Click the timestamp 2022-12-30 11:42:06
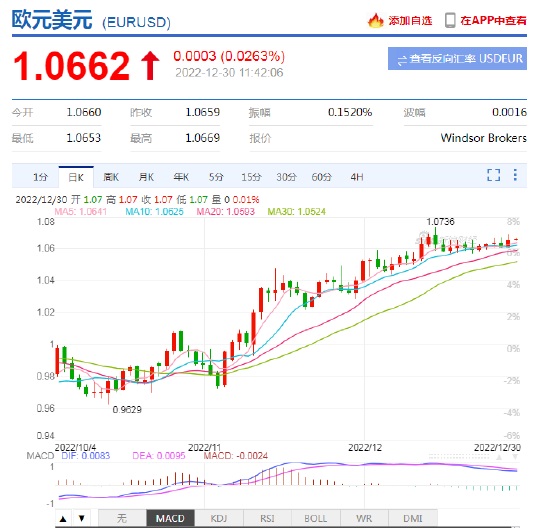Screen dimensions: 550x528 click(x=229, y=73)
